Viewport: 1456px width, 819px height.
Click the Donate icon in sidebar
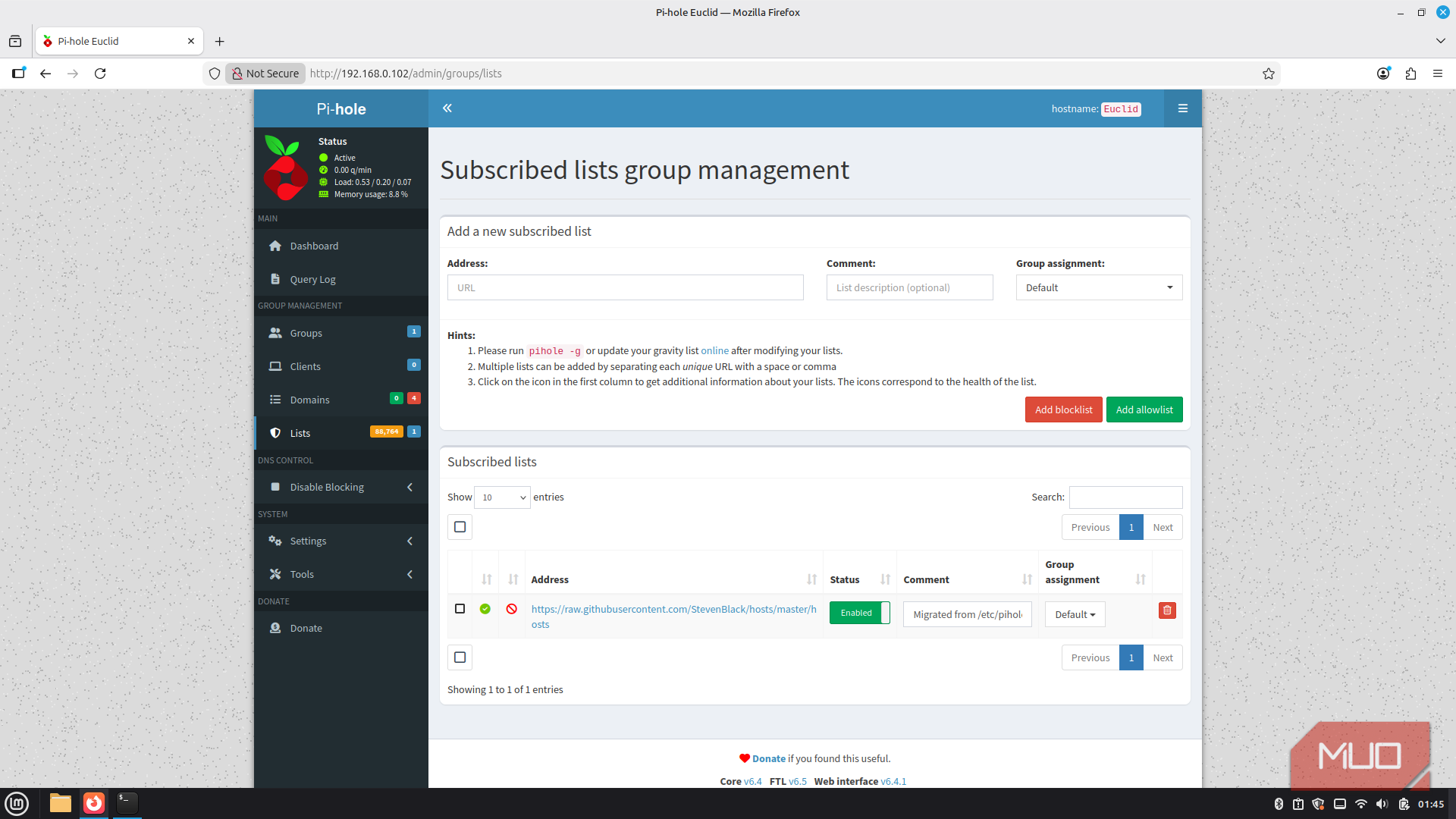click(275, 628)
